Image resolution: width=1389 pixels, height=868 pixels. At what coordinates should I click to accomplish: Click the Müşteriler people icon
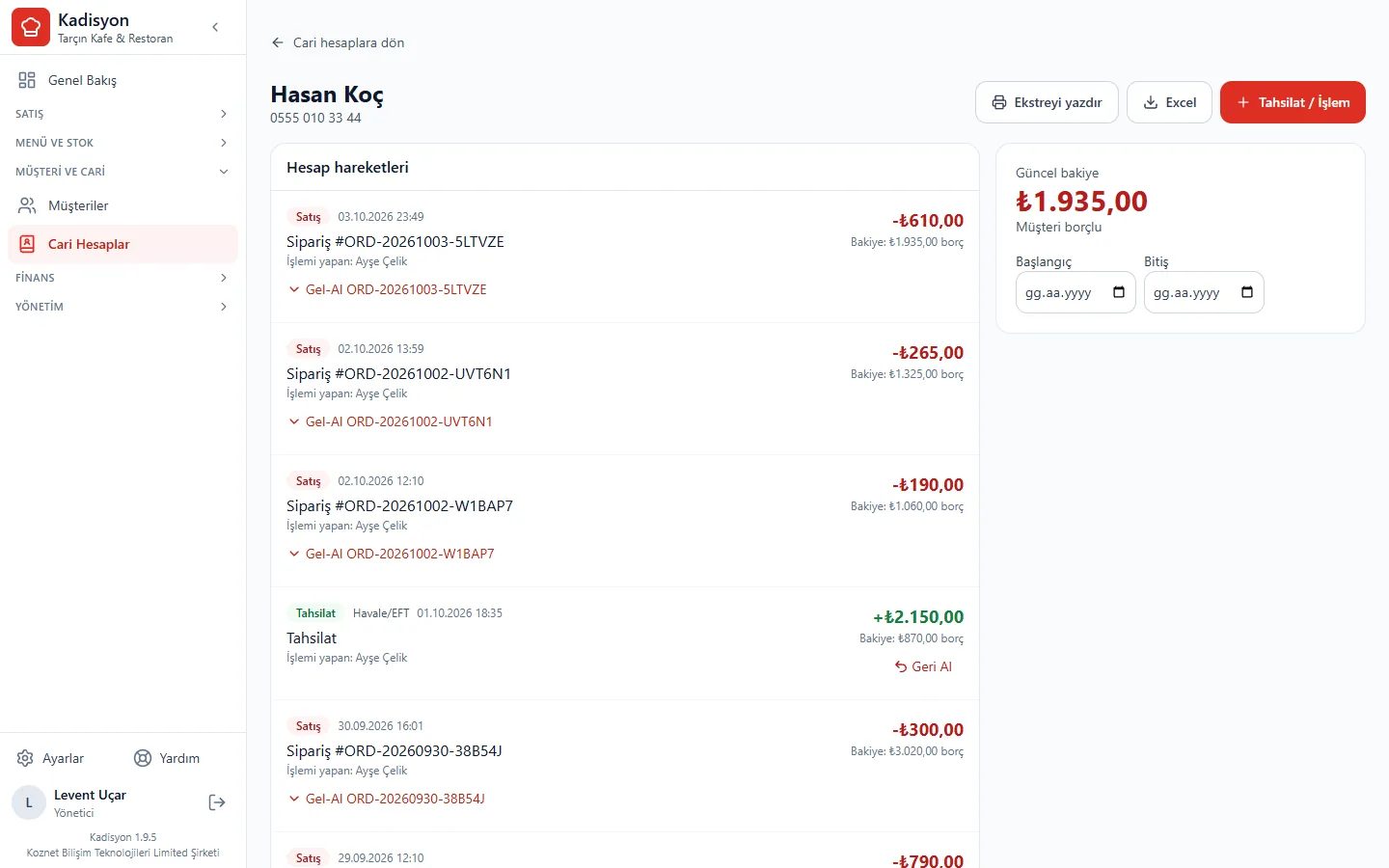(x=27, y=205)
